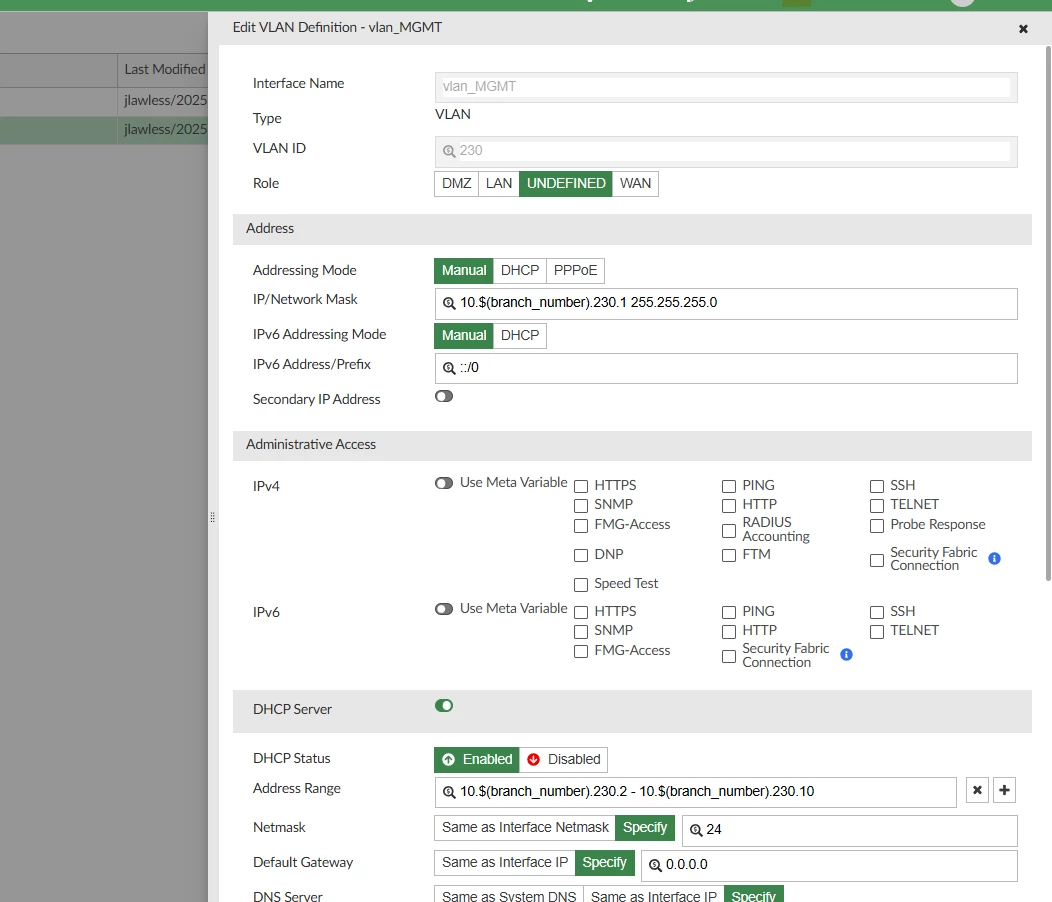Image resolution: width=1052 pixels, height=902 pixels.
Task: Enable IPv6 SSH access checkbox
Action: tap(877, 612)
